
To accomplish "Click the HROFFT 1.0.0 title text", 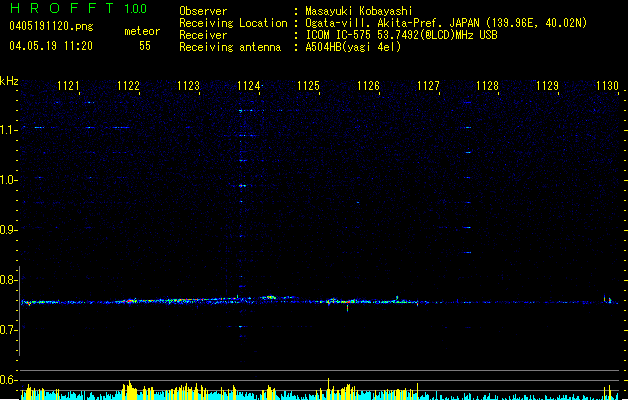I will pyautogui.click(x=78, y=8).
